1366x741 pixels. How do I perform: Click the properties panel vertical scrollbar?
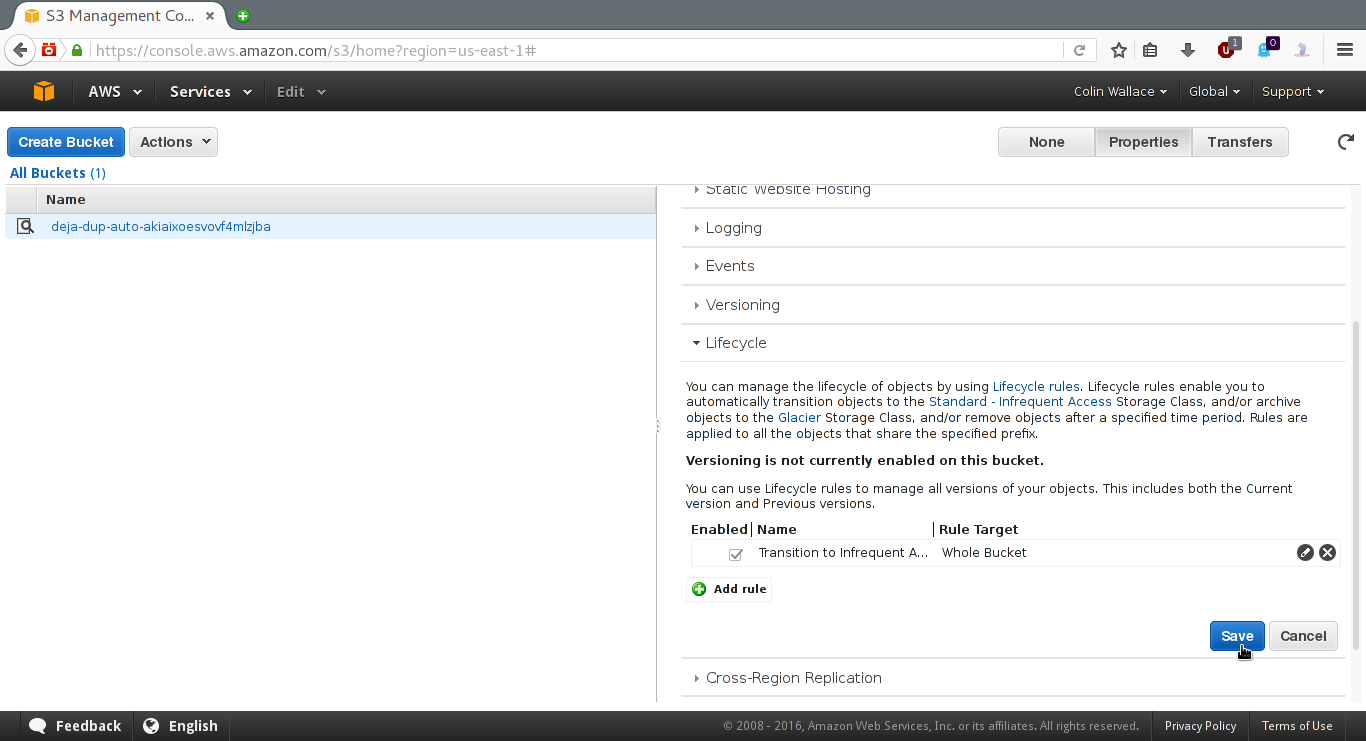pyautogui.click(x=1356, y=484)
